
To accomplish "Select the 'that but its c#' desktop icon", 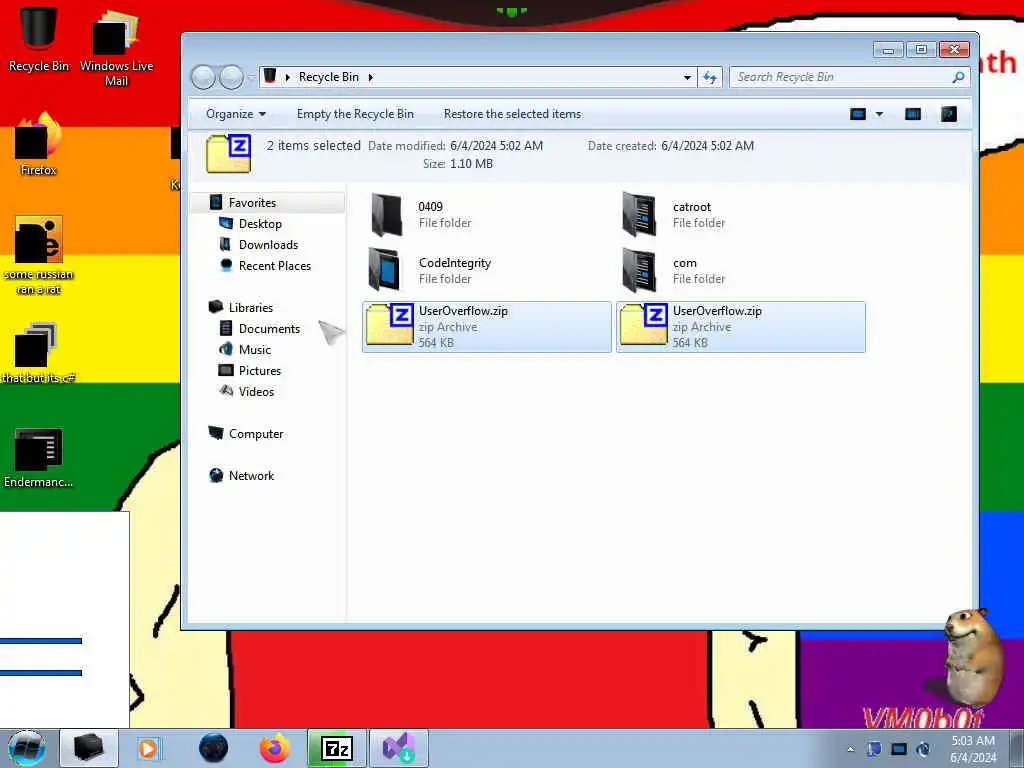I will 39,353.
